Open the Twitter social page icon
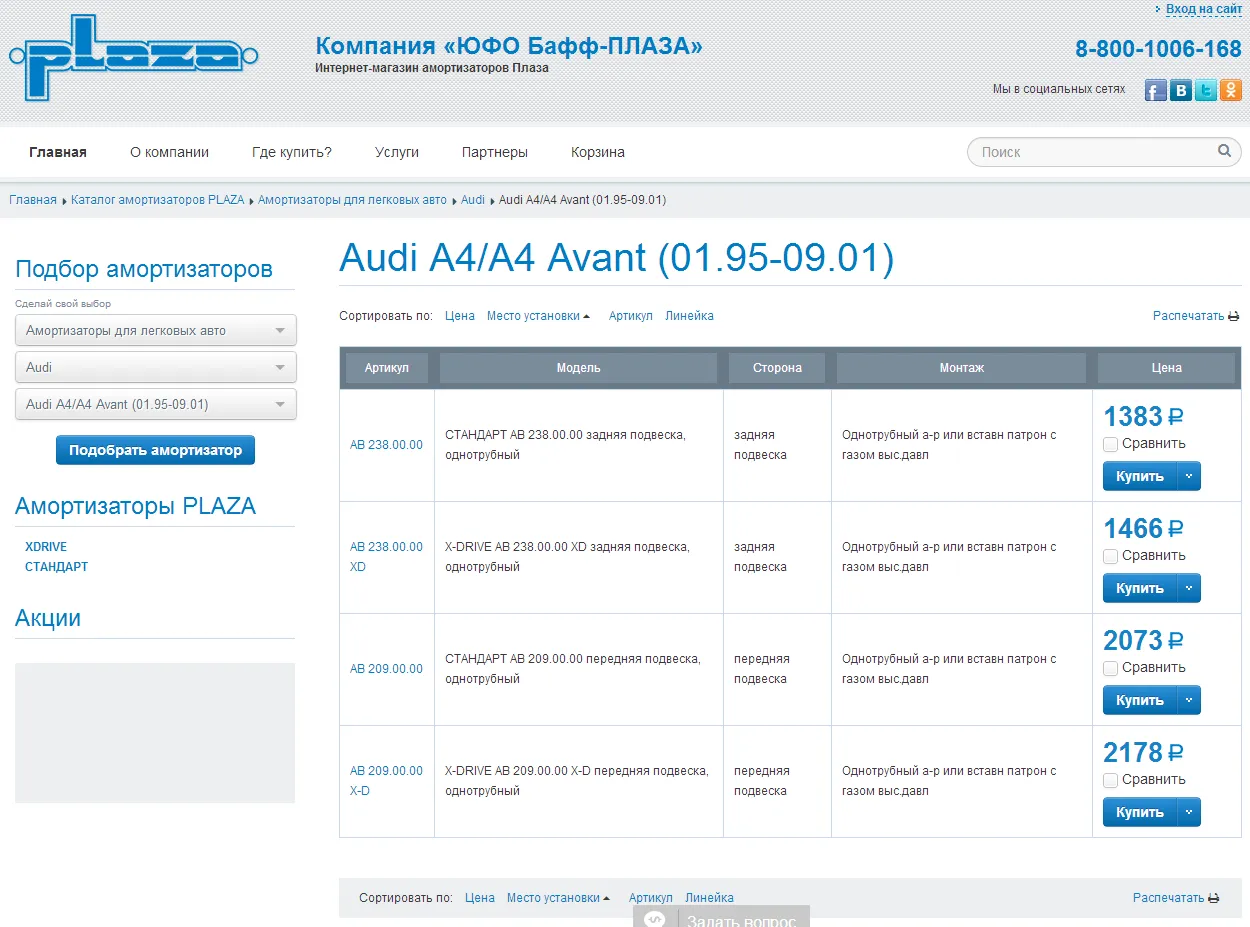The image size is (1250, 927). click(x=1206, y=90)
